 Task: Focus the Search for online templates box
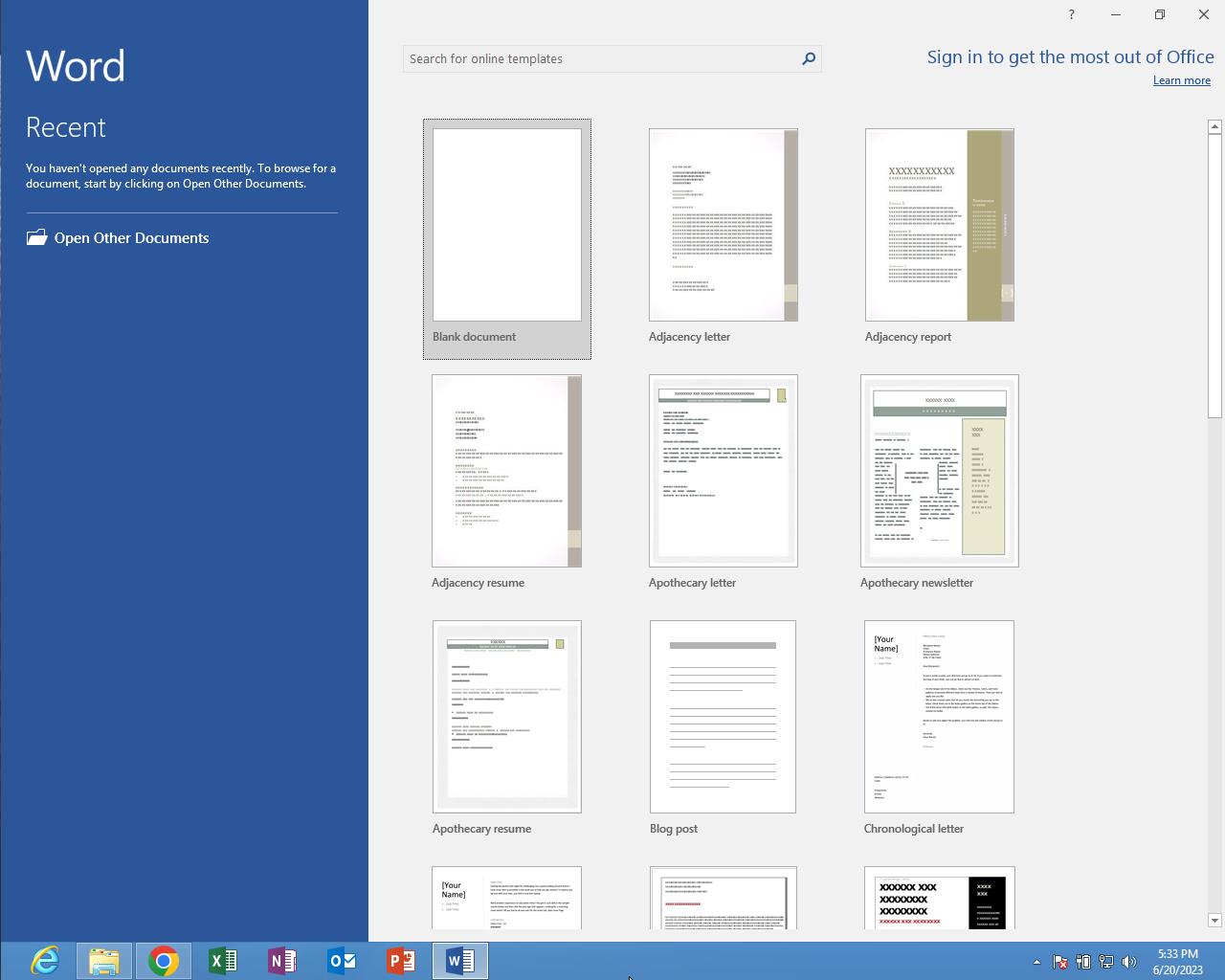[x=601, y=58]
